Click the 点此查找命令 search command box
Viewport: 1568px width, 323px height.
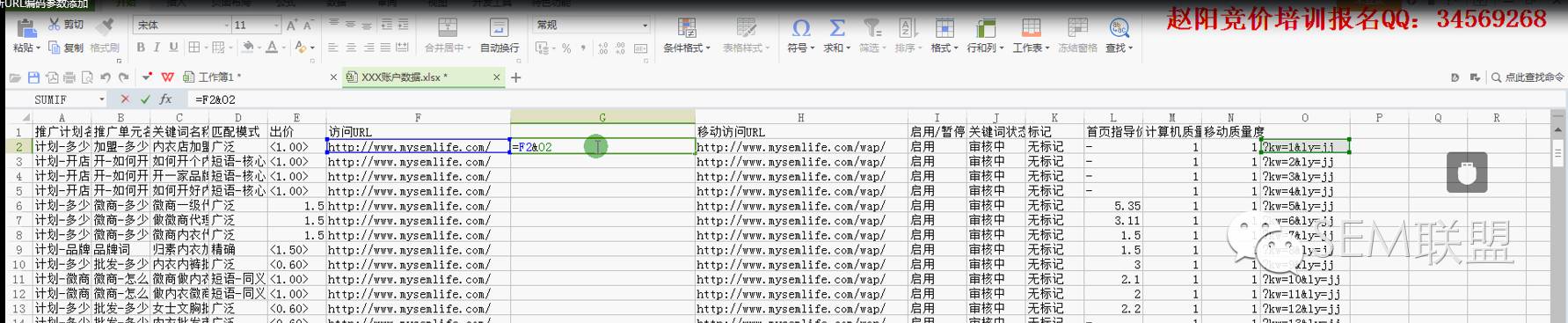1527,77
